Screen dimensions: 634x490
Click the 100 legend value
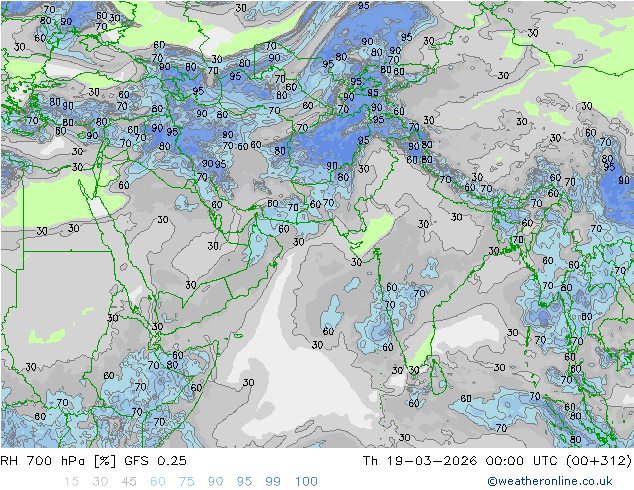click(306, 482)
